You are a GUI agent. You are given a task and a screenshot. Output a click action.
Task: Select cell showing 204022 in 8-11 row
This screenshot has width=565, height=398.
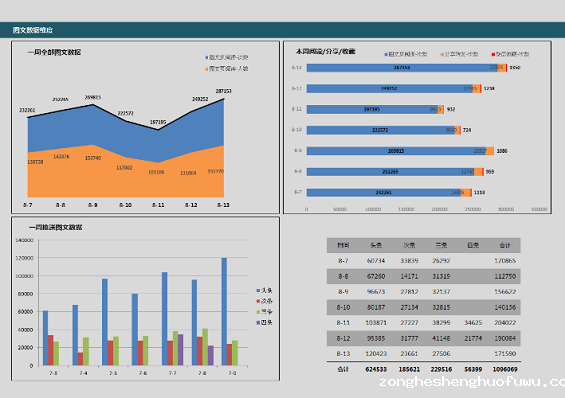[505, 323]
